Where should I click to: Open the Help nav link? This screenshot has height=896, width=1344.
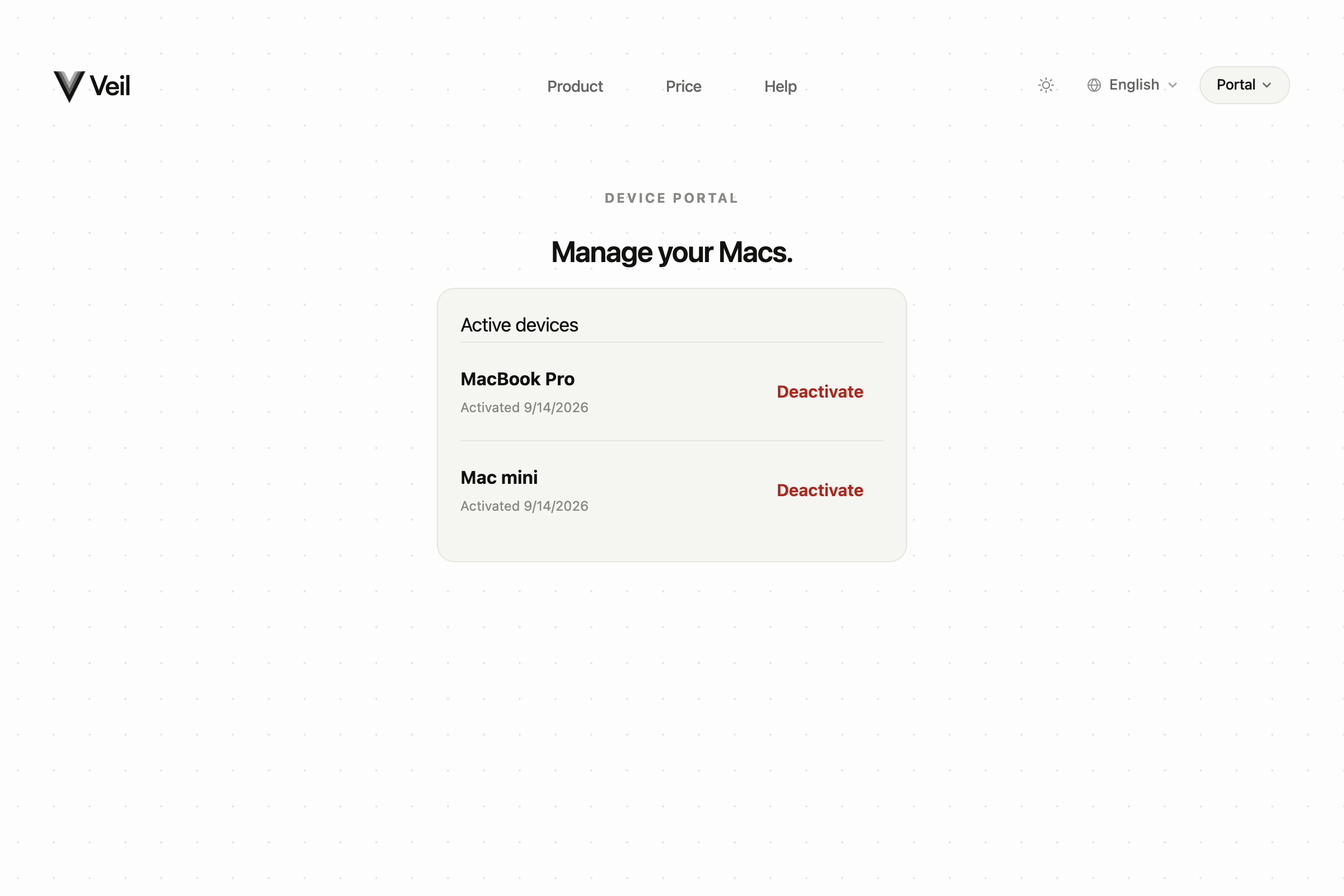(x=781, y=86)
